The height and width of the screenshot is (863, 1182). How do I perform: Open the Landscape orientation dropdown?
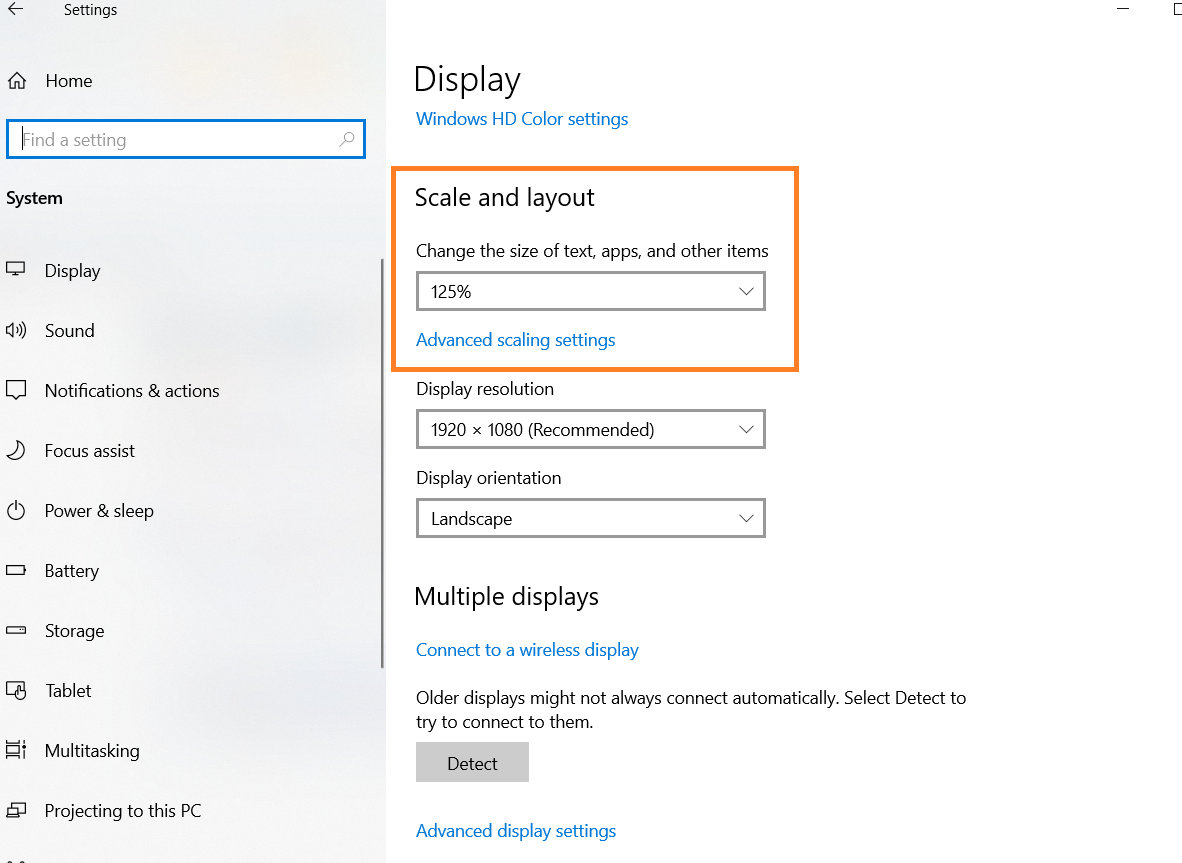590,519
